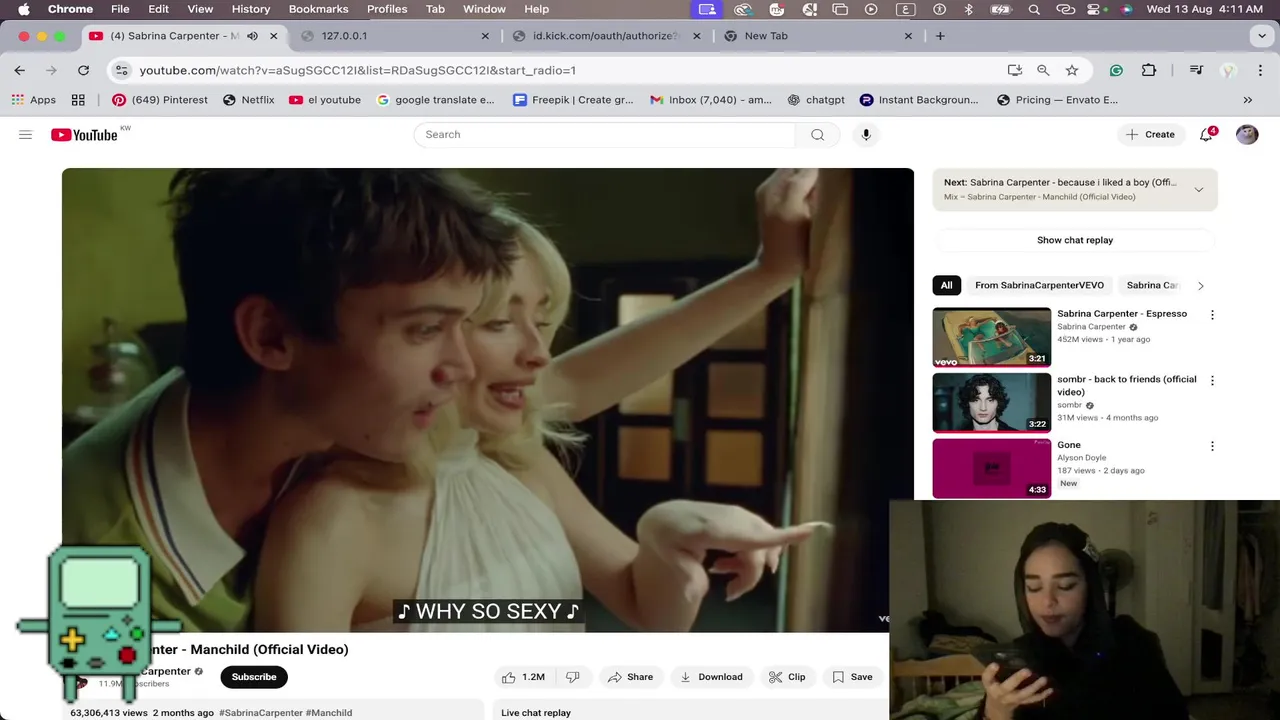The width and height of the screenshot is (1280, 720).
Task: Open the Netflix bookmark
Action: point(248,100)
